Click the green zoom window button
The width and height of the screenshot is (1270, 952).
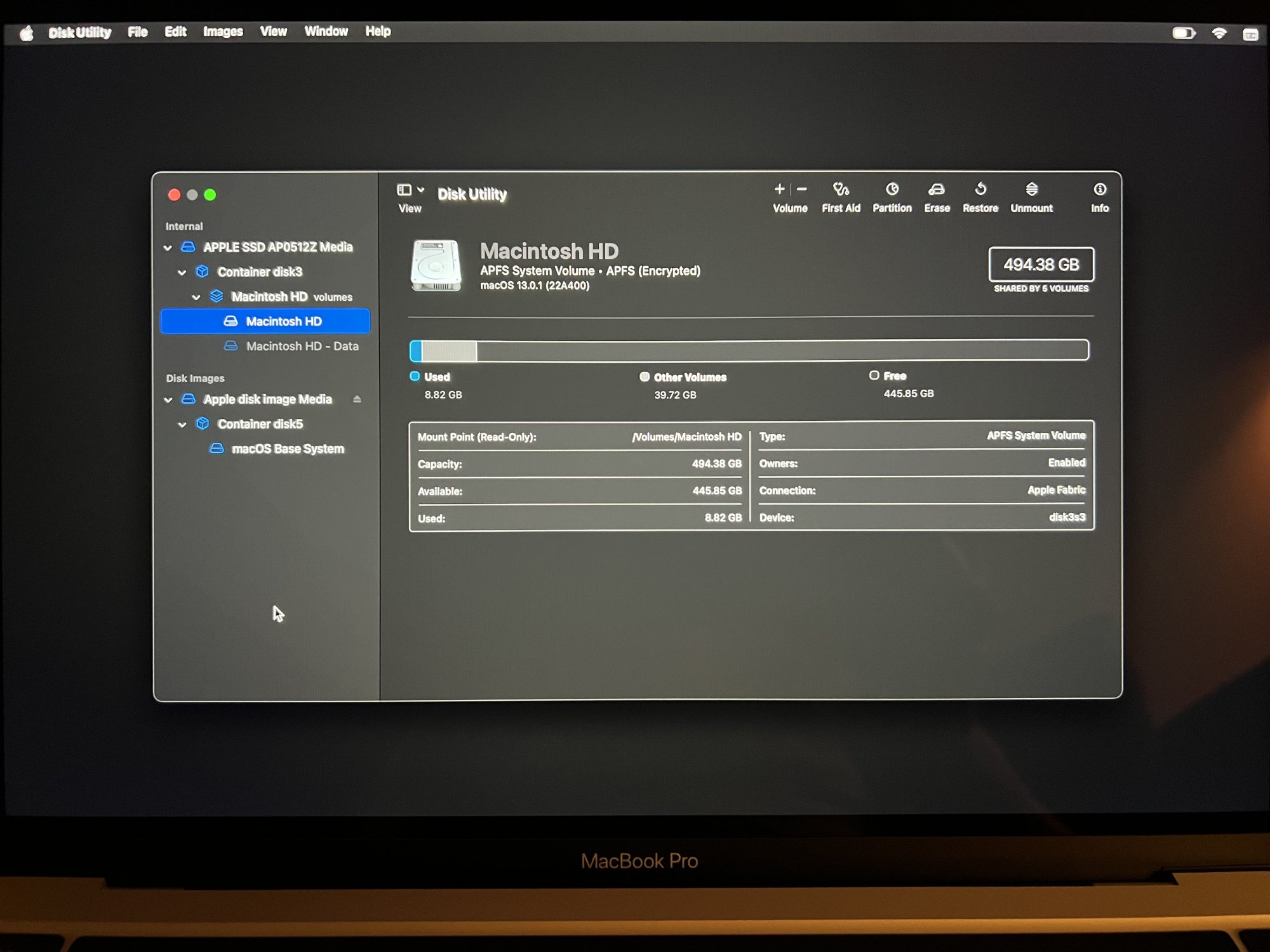pyautogui.click(x=210, y=195)
